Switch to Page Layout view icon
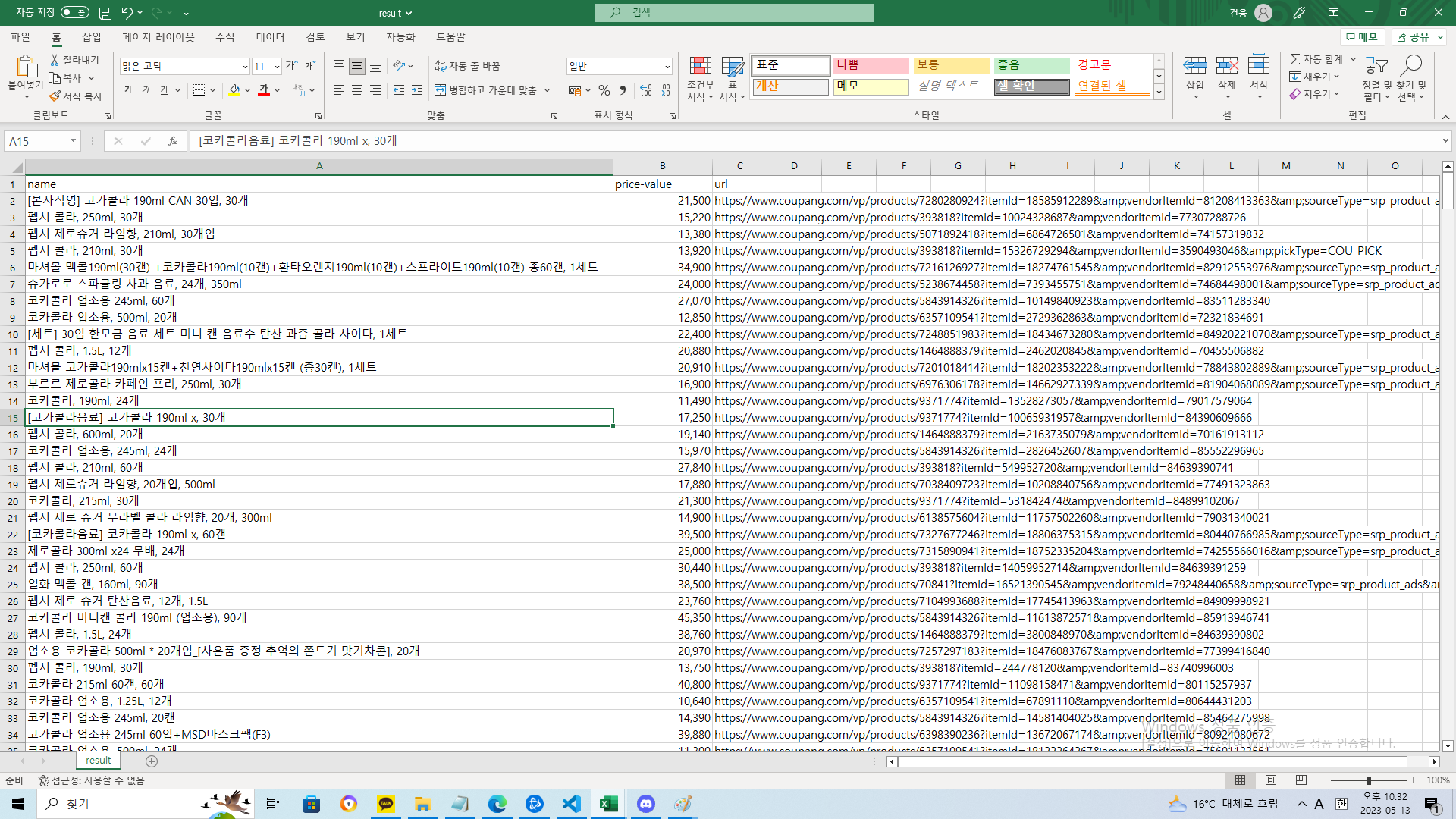This screenshot has height=819, width=1456. (1271, 780)
